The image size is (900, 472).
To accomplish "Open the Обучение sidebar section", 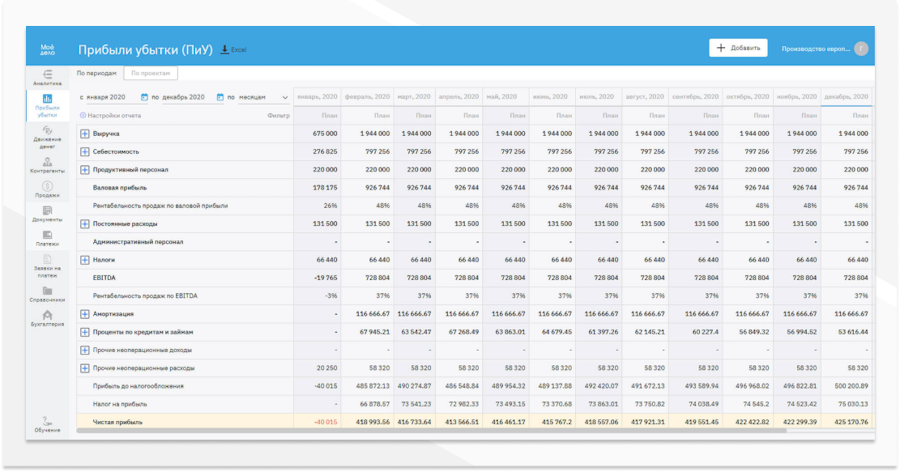I will [47, 425].
